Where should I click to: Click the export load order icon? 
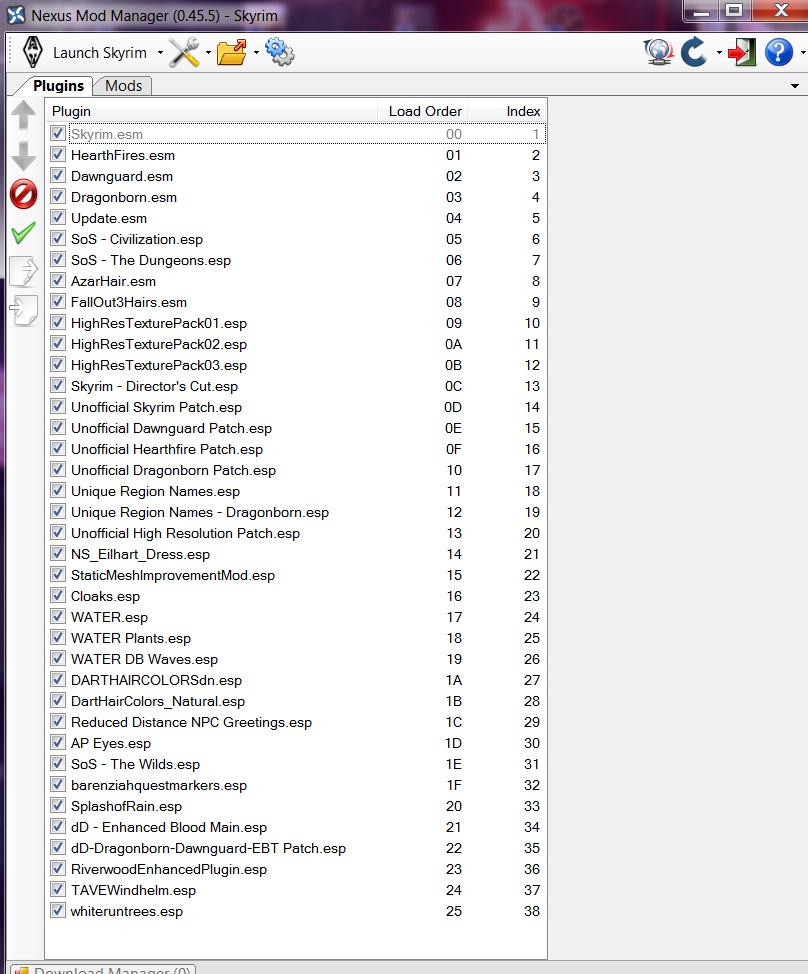pos(23,271)
